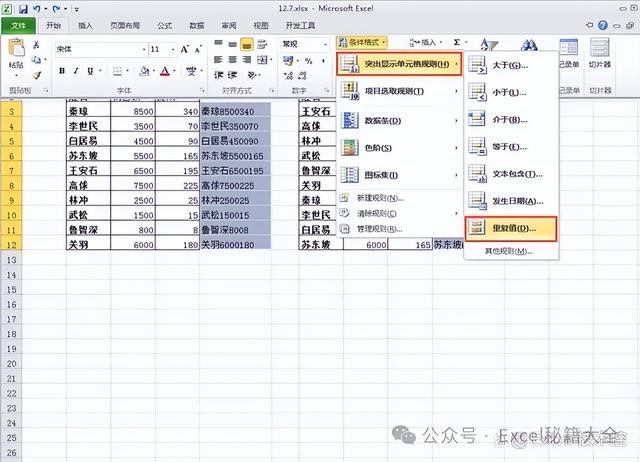Open Conditional Formatting (条件格式) dropdown
The width and height of the screenshot is (640, 462).
362,42
